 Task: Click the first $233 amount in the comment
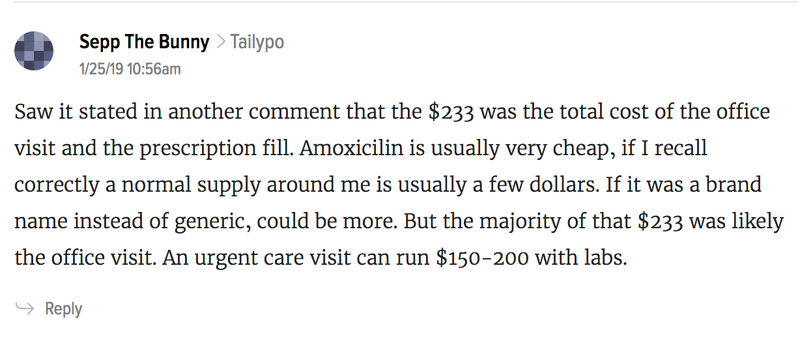(x=452, y=112)
